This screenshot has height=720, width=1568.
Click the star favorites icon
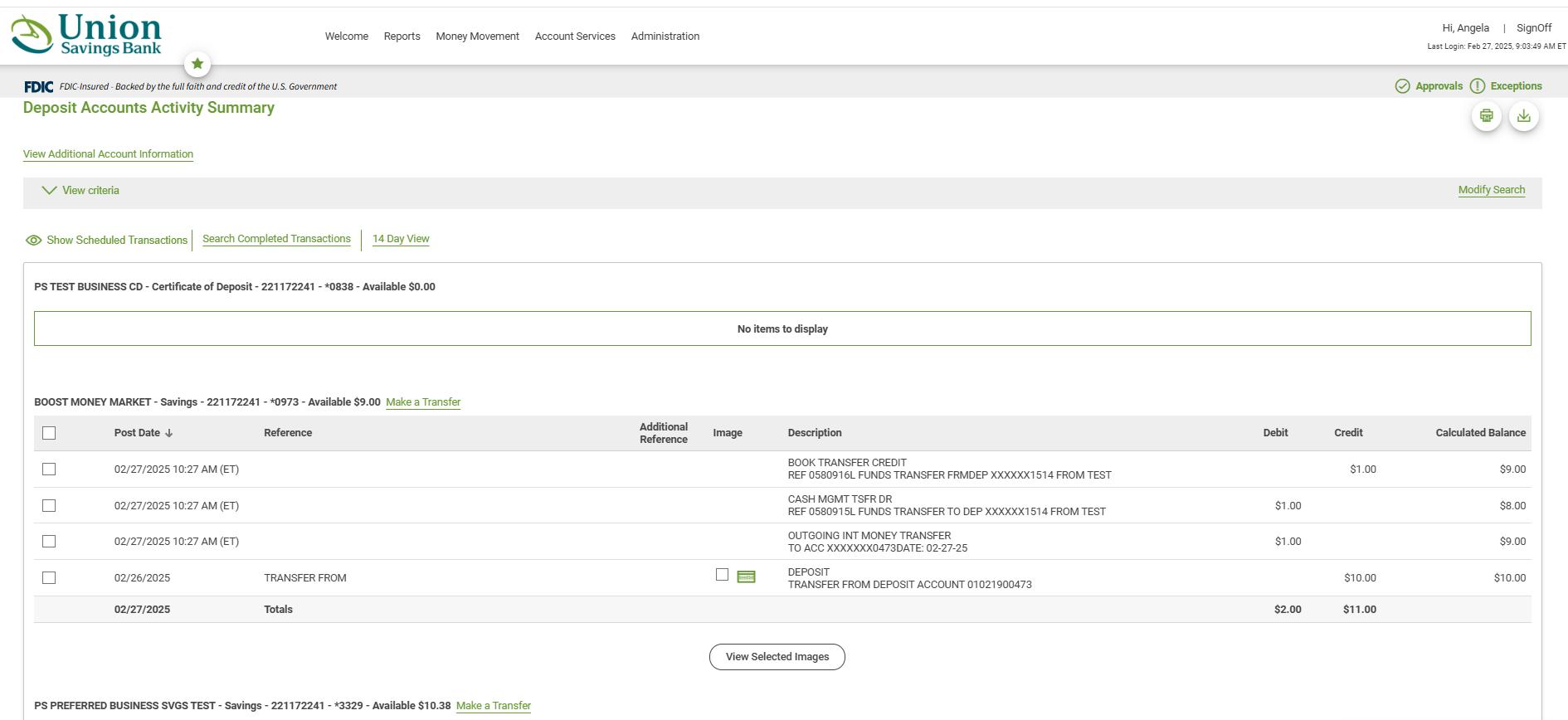[x=197, y=64]
